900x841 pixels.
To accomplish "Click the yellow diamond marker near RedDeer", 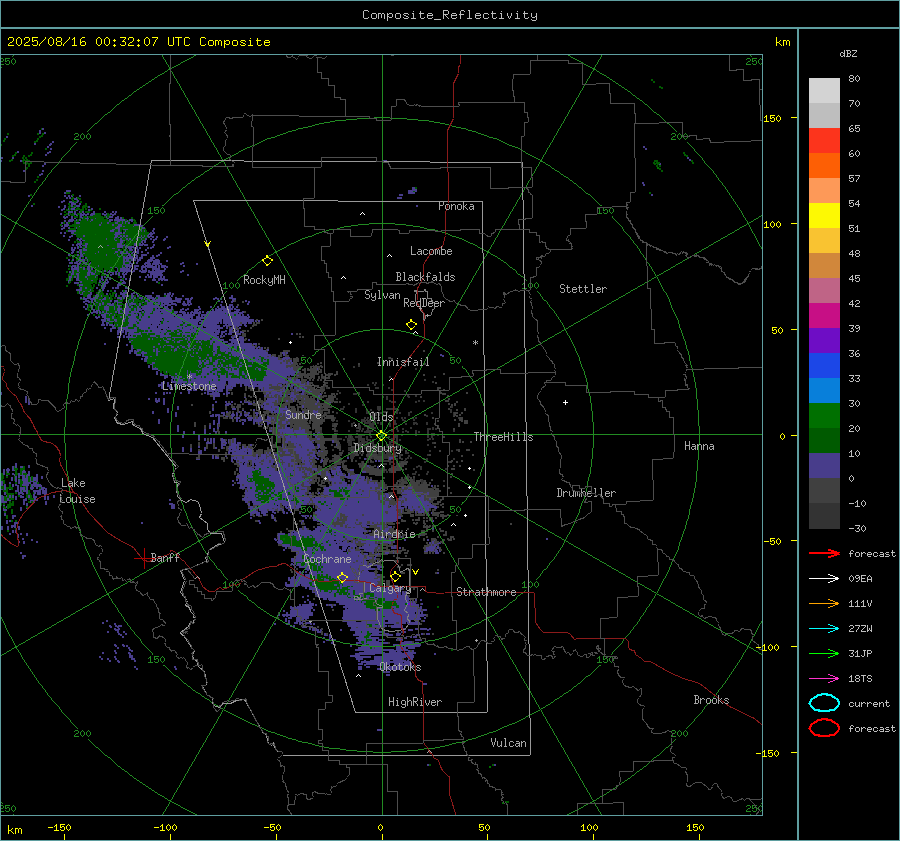I will click(412, 325).
